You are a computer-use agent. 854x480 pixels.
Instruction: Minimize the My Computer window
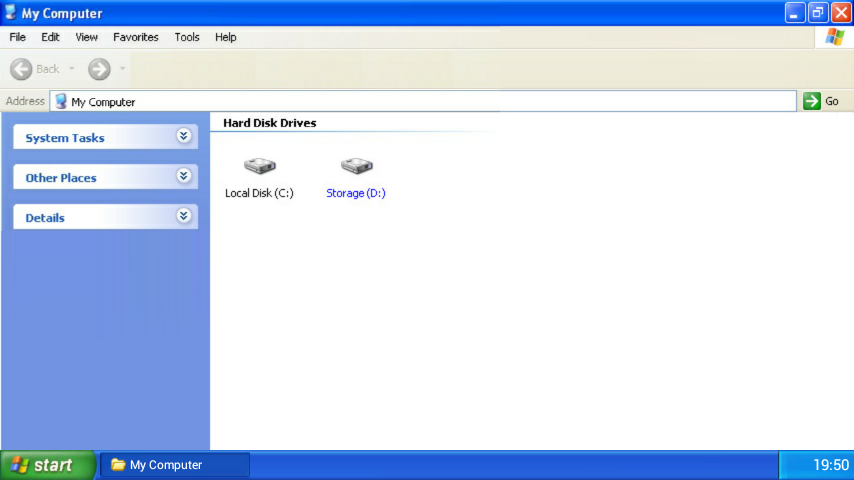pos(795,13)
